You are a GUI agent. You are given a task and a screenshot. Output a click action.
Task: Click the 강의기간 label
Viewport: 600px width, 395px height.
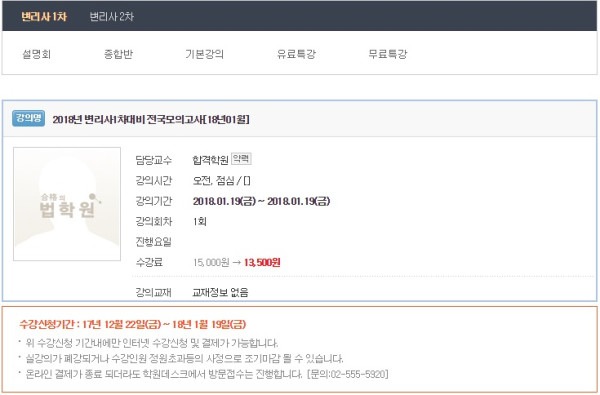tap(153, 201)
